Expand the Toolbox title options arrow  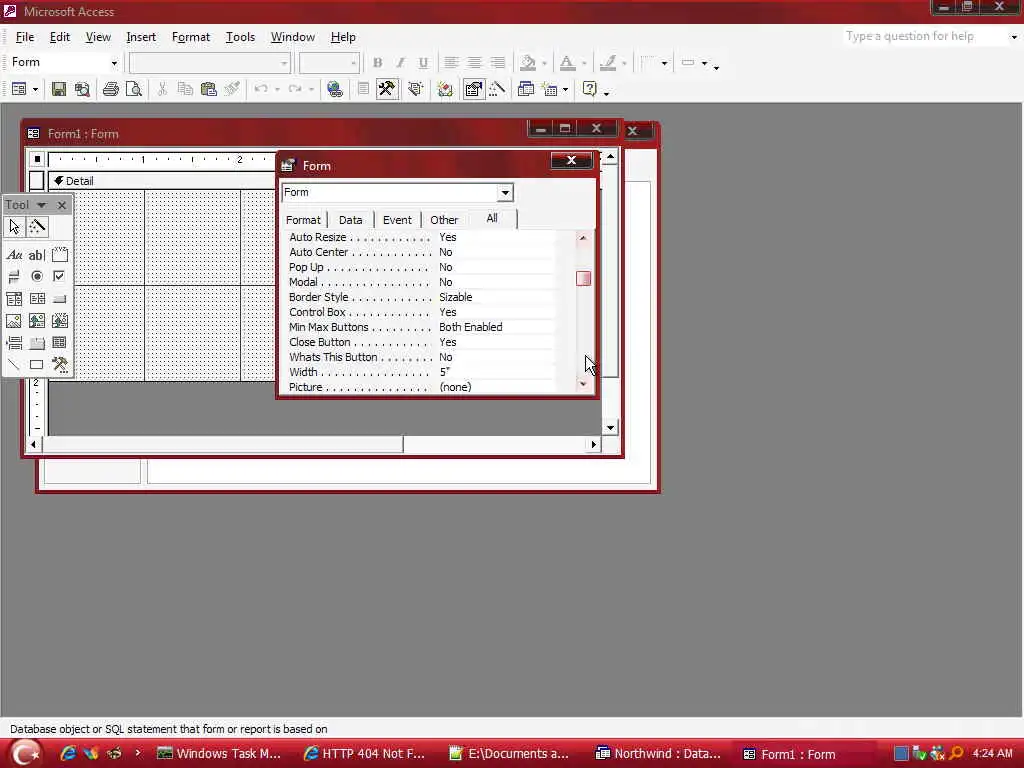tap(41, 205)
